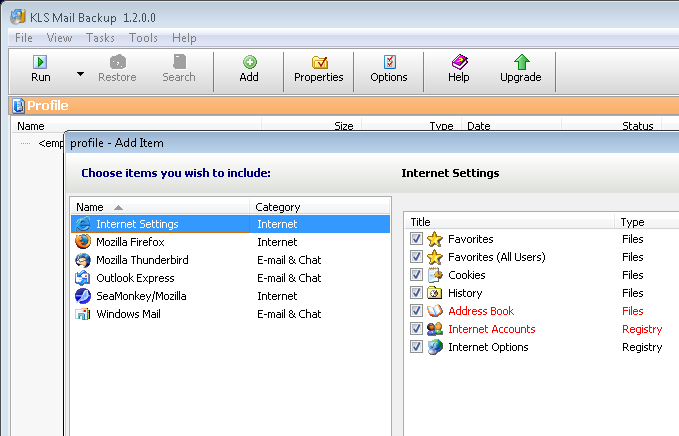Click the Registry type of Internet Accounts
679x436 pixels.
click(642, 329)
